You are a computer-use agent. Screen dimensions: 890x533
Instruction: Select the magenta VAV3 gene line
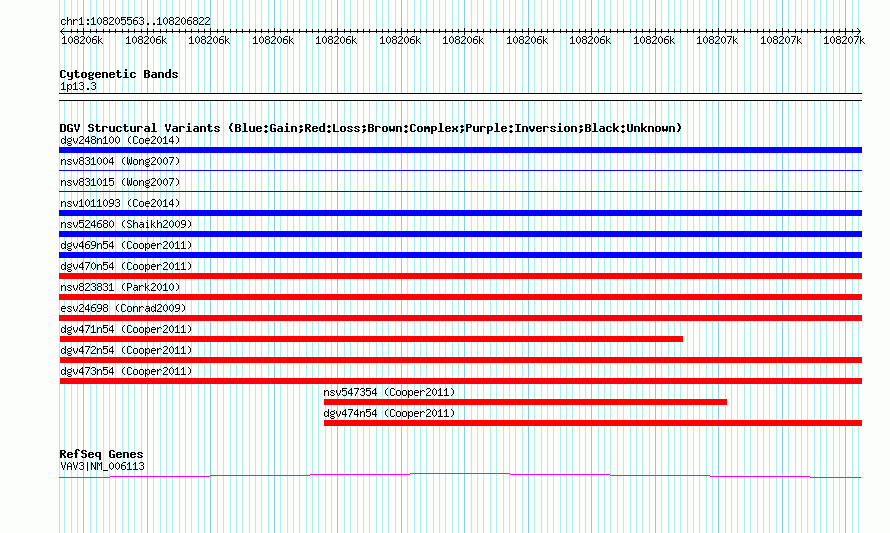pyautogui.click(x=460, y=475)
